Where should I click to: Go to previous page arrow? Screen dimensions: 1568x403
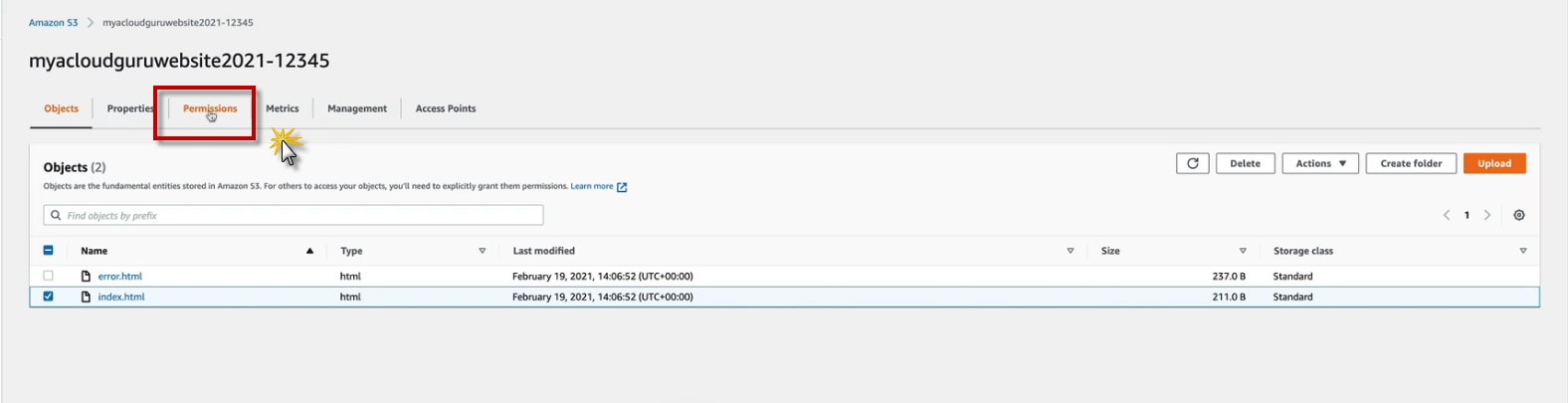tap(1446, 215)
